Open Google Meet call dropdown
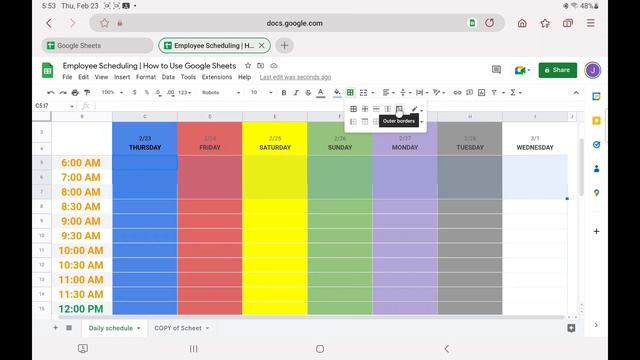 (522, 70)
